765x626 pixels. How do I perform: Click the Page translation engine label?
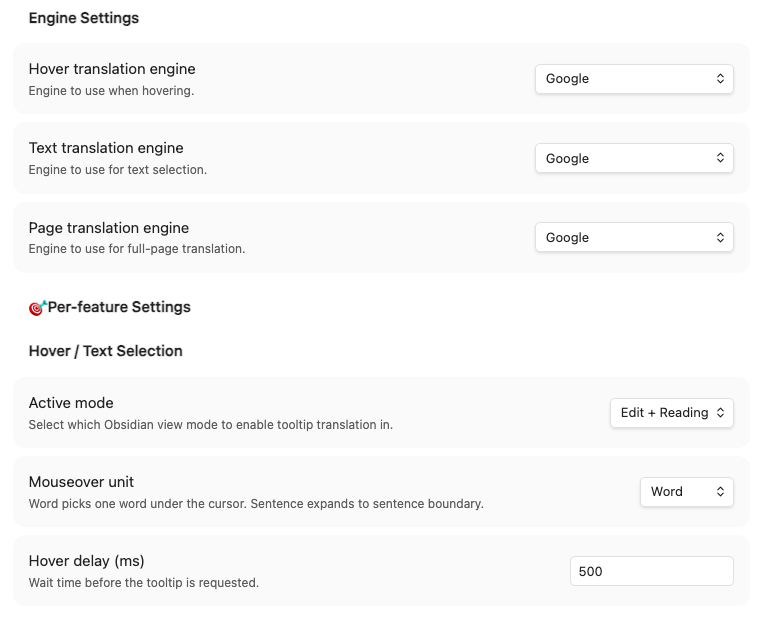point(109,228)
